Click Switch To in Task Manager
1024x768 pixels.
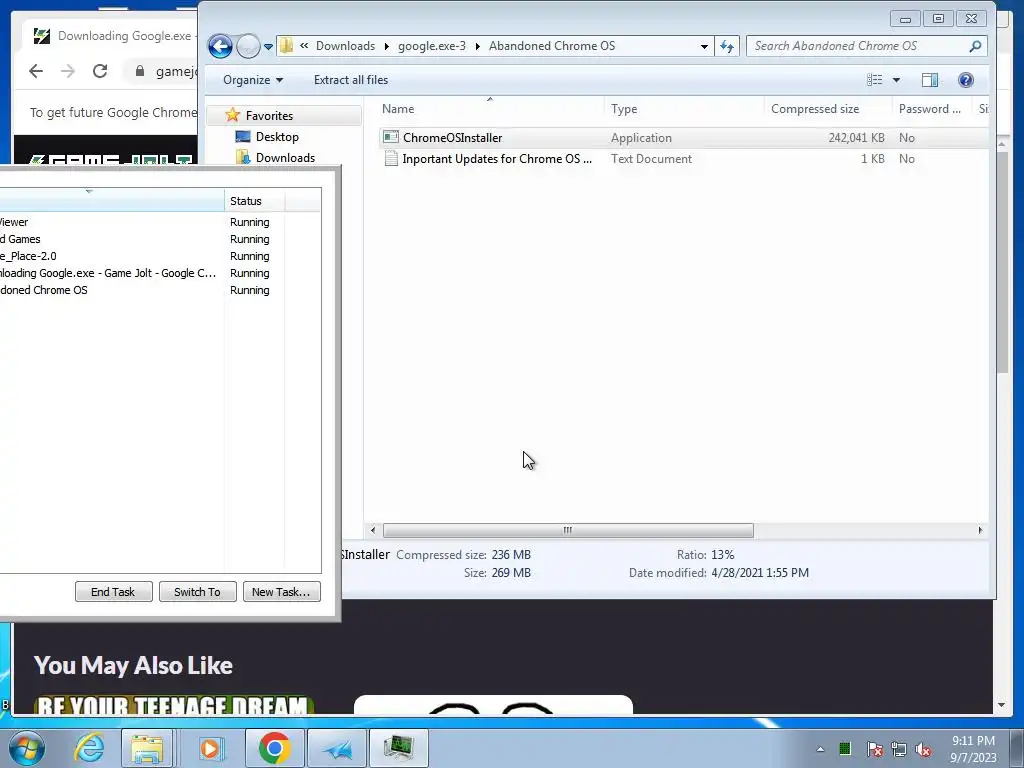(x=197, y=592)
